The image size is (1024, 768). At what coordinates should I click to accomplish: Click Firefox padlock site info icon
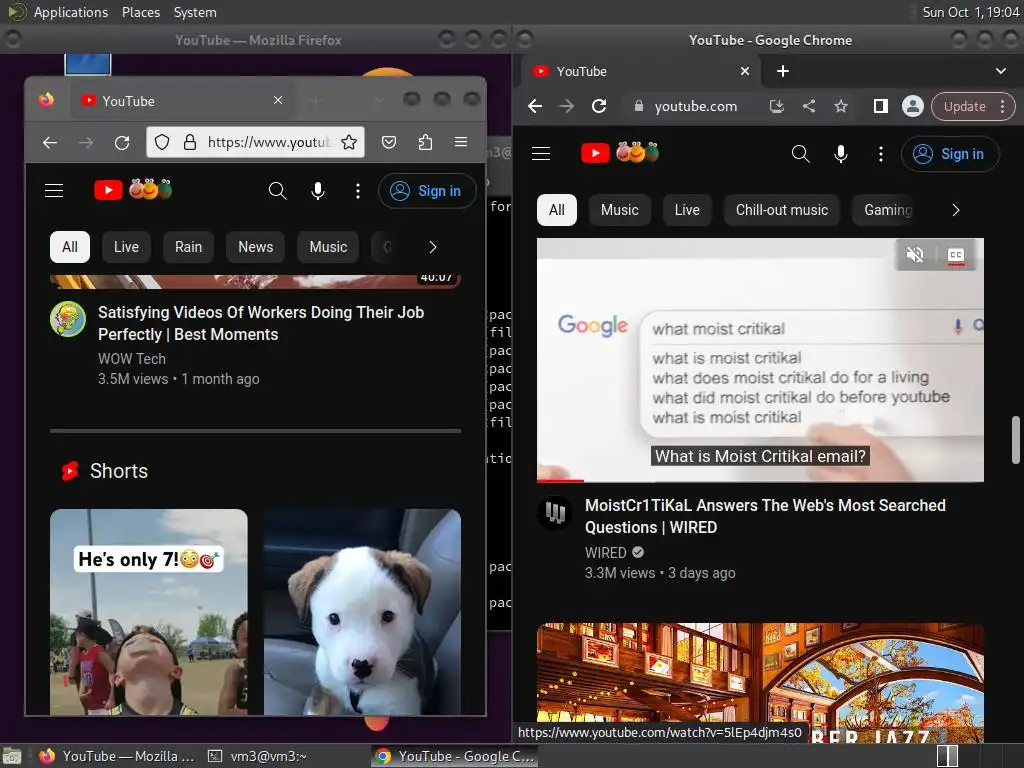190,142
